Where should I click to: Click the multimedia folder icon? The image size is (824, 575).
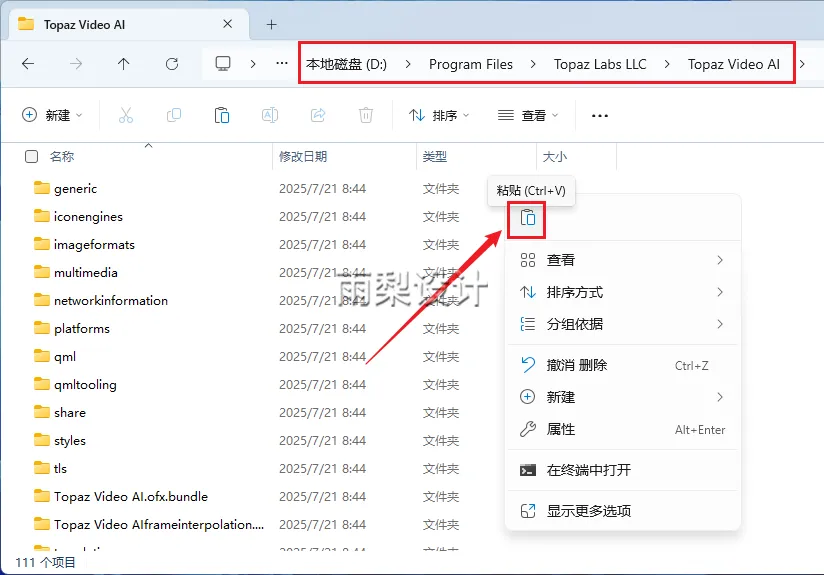click(x=42, y=272)
